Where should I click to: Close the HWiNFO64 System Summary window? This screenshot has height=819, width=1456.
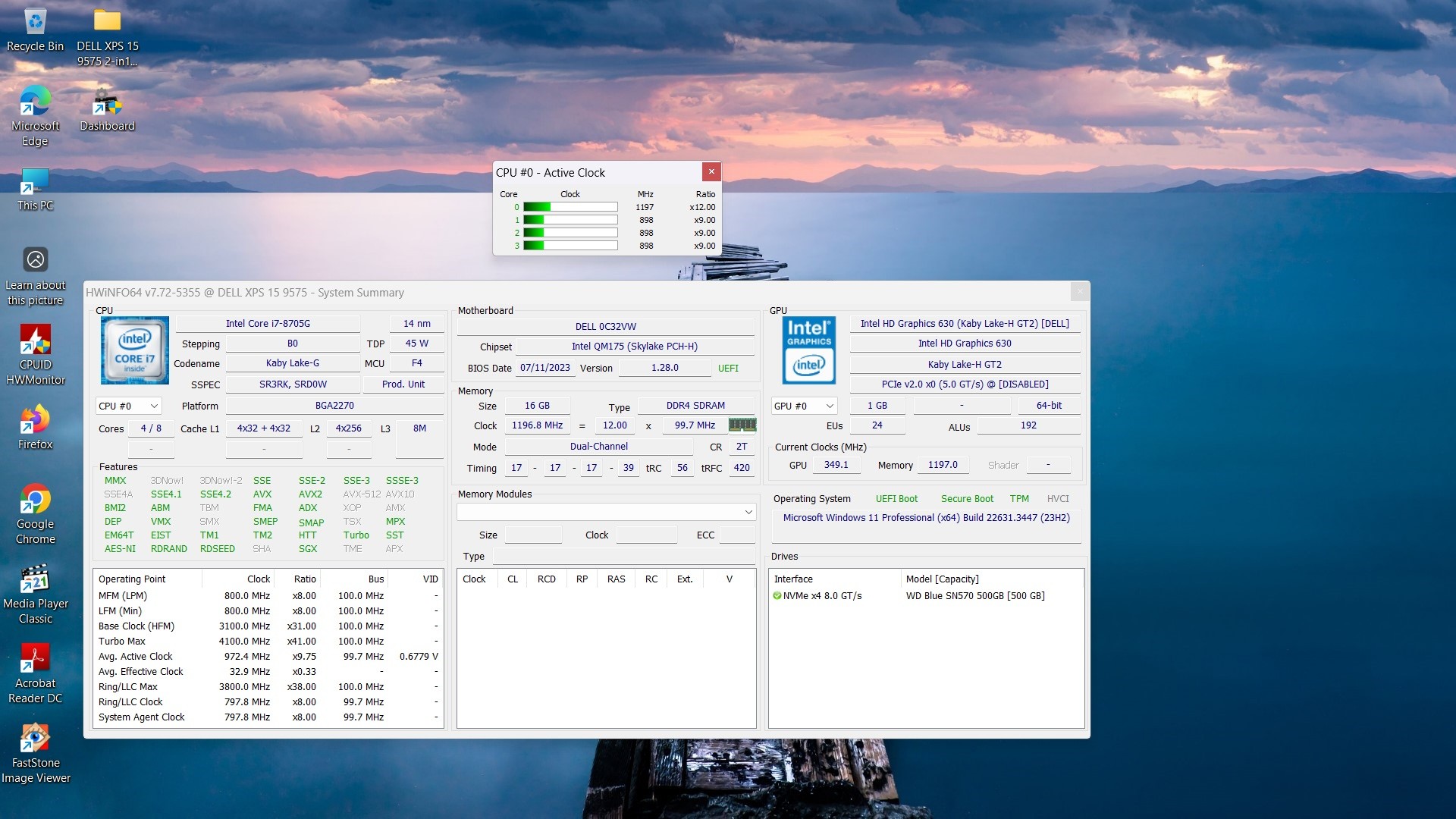tap(1080, 291)
